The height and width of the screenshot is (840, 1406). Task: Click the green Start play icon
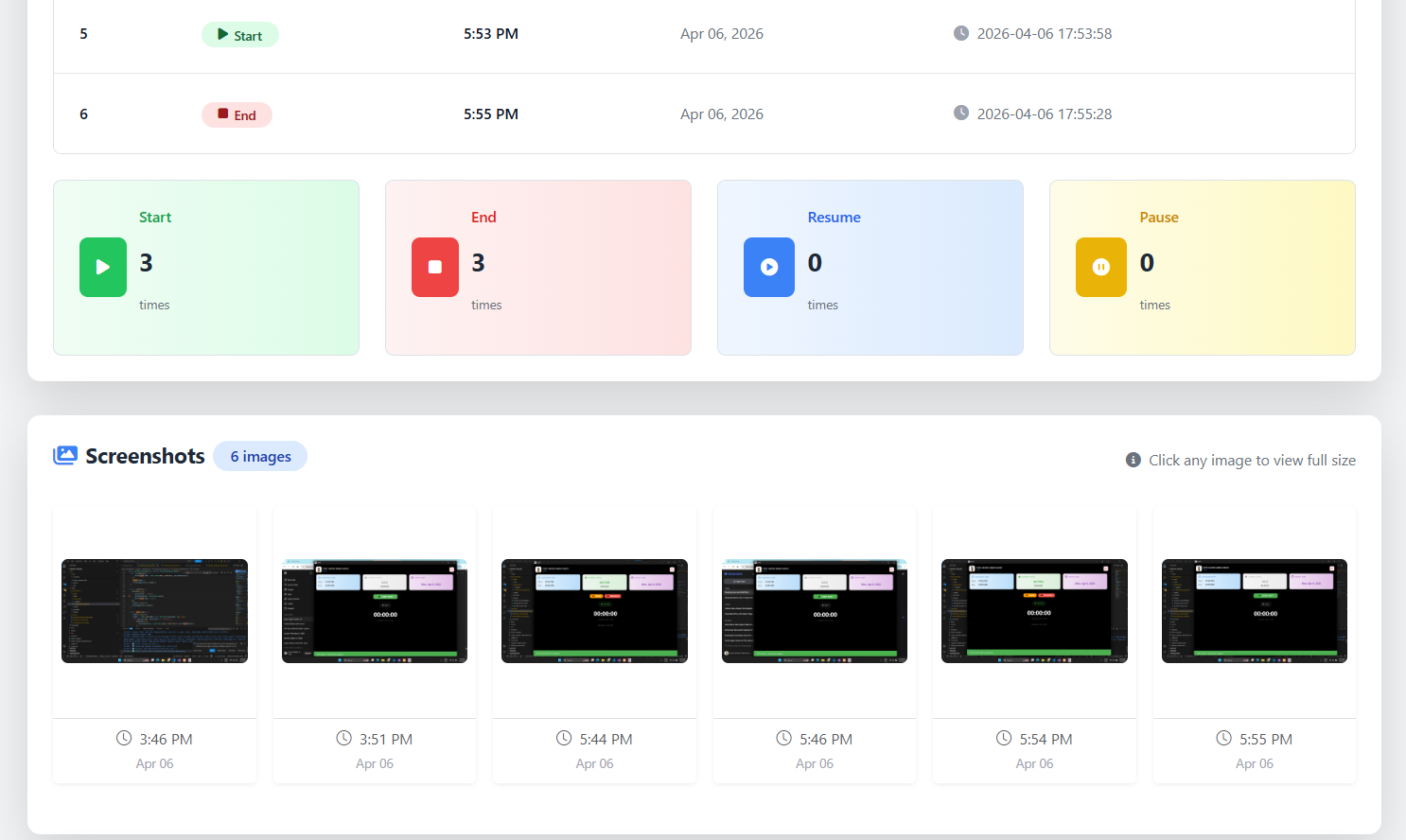pos(103,267)
